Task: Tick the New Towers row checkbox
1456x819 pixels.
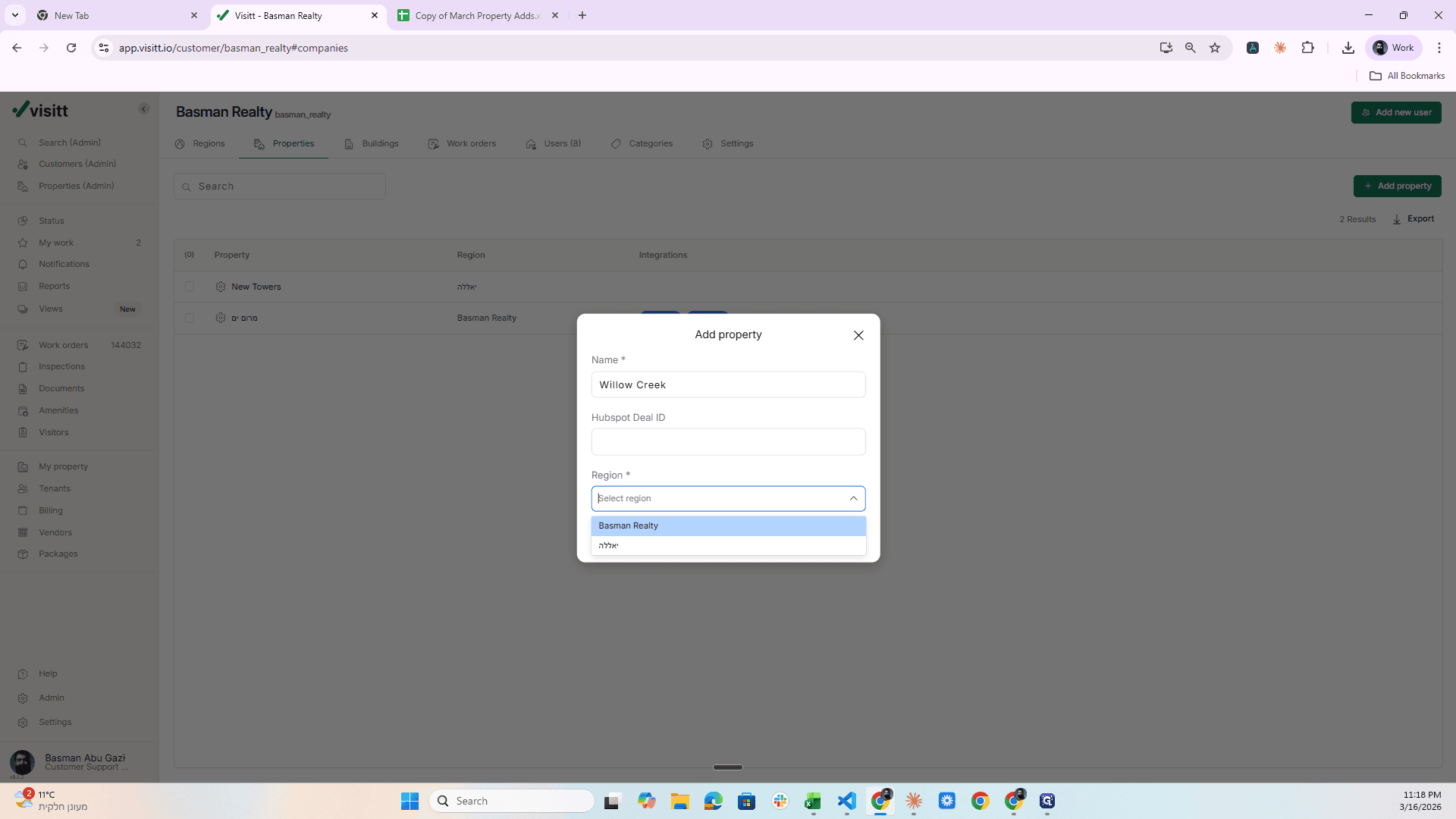Action: pyautogui.click(x=190, y=287)
